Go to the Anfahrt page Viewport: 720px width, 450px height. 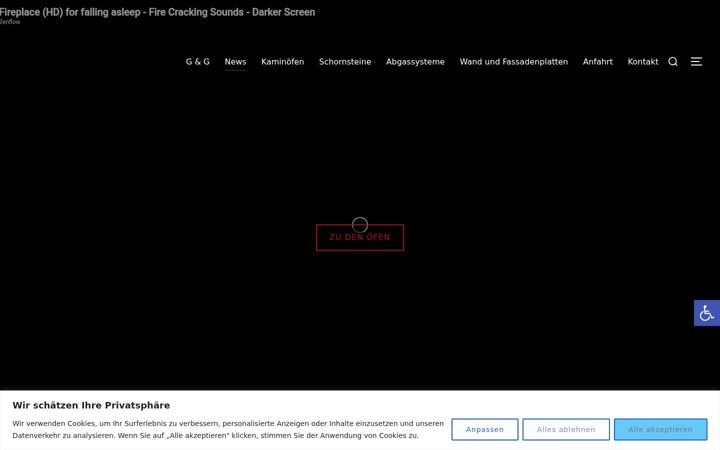(597, 62)
